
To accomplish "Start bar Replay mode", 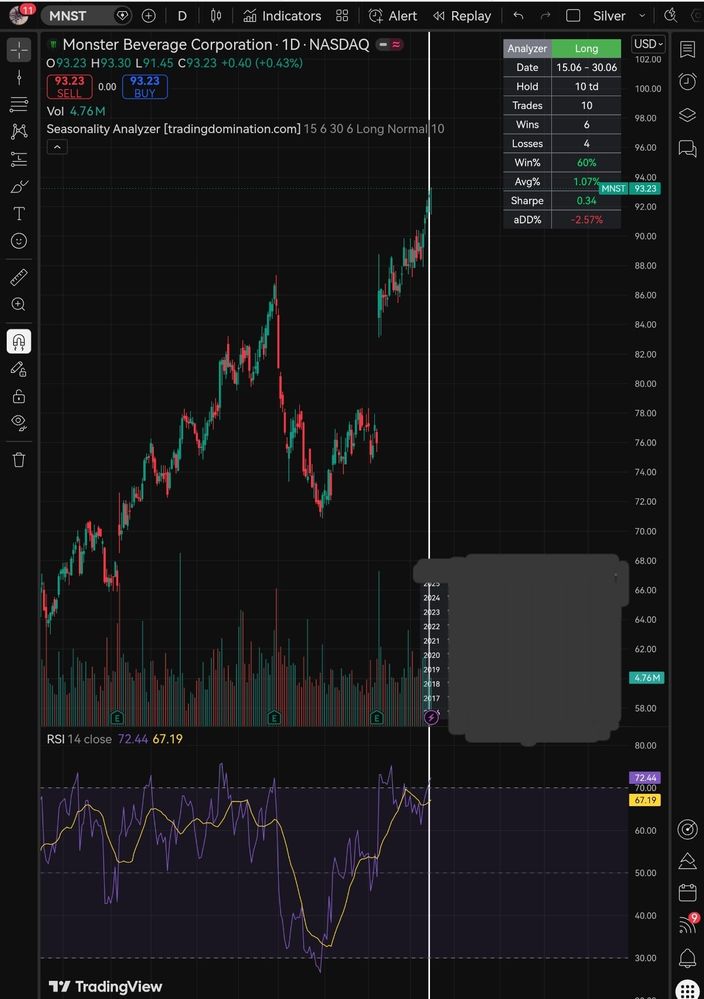I will 462,16.
